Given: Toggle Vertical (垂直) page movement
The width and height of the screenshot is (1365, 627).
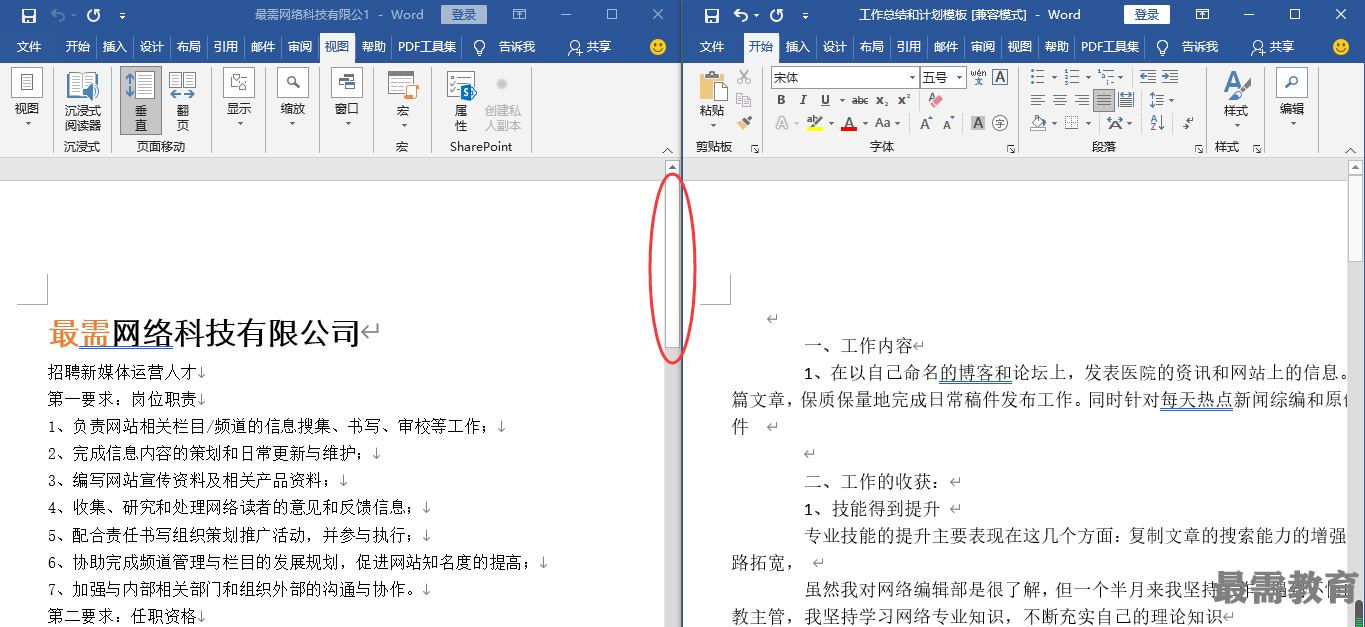Looking at the screenshot, I should point(141,101).
